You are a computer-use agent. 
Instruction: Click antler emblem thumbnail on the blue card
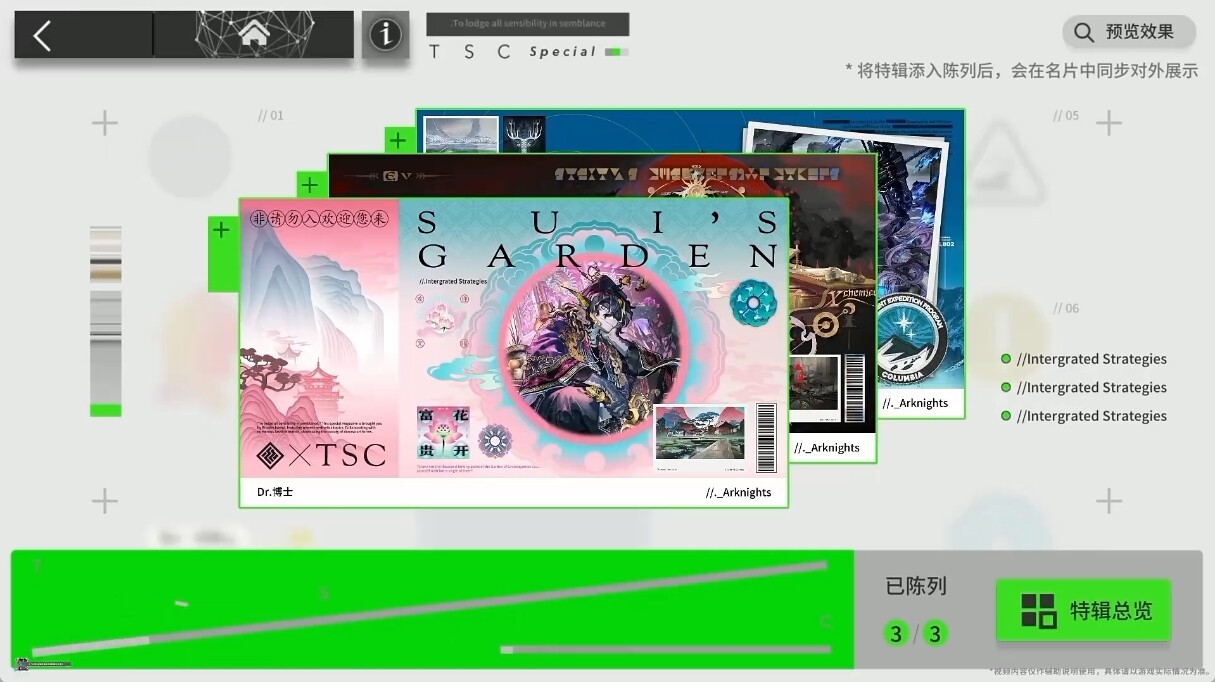pos(524,133)
